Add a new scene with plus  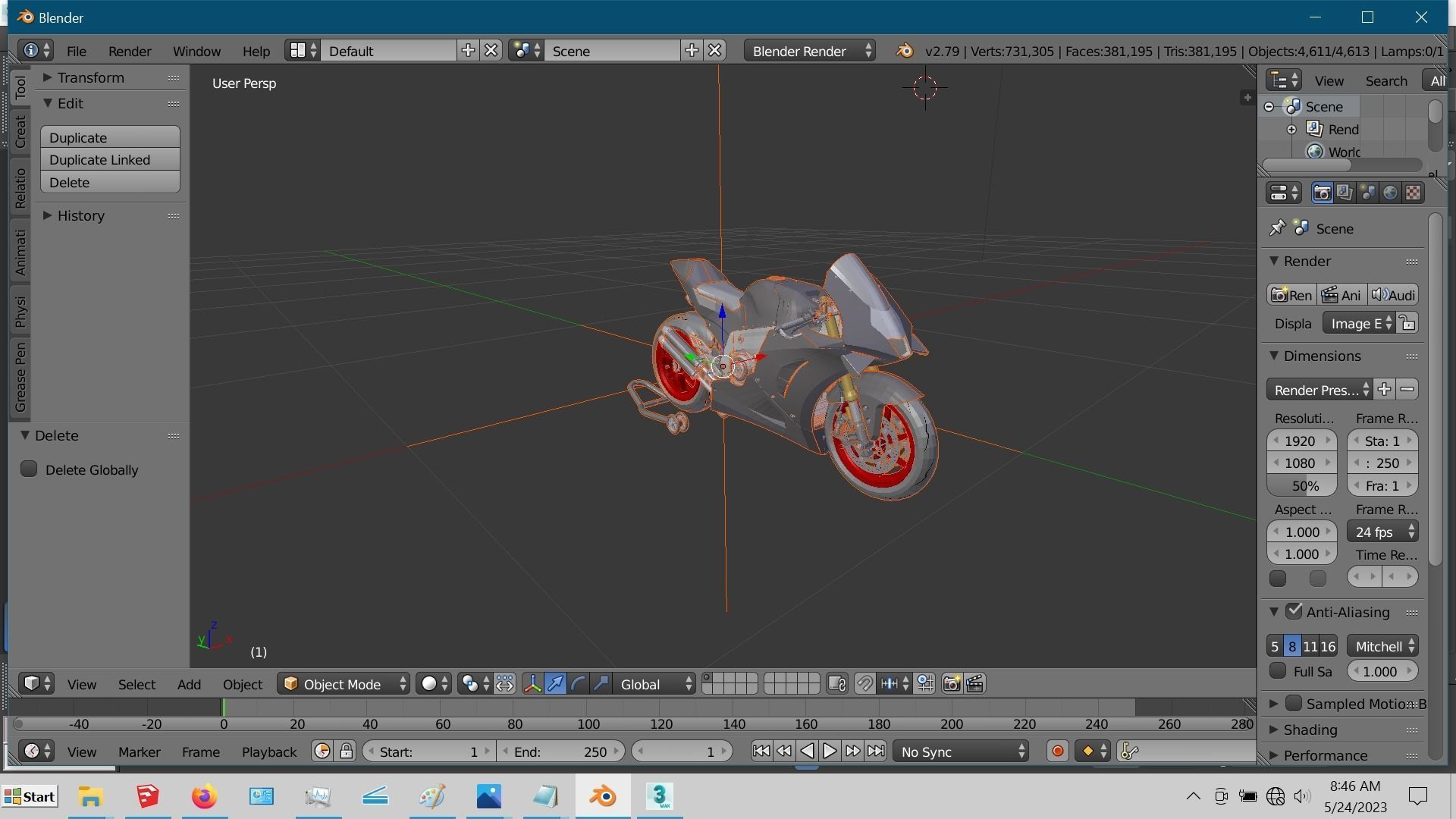(x=692, y=51)
